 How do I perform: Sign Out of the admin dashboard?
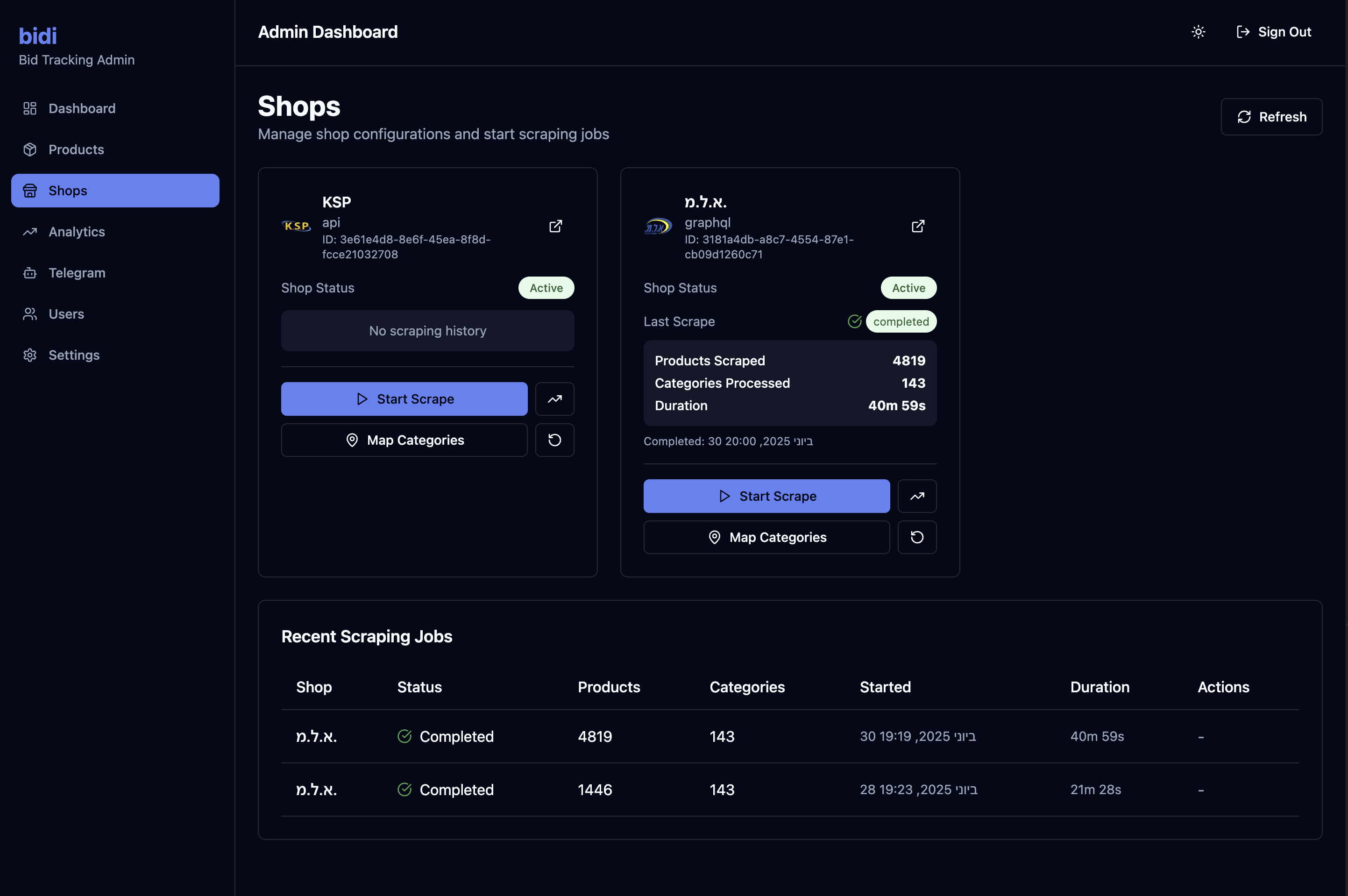click(1274, 32)
